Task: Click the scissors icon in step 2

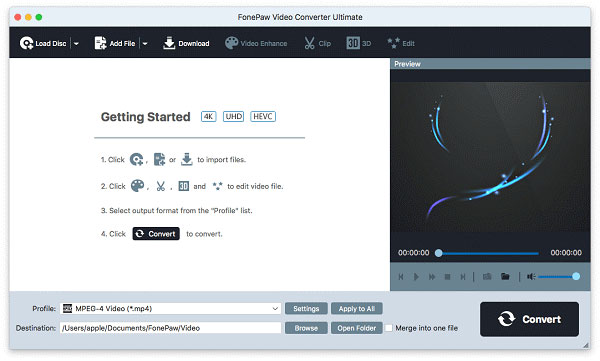Action: click(160, 186)
